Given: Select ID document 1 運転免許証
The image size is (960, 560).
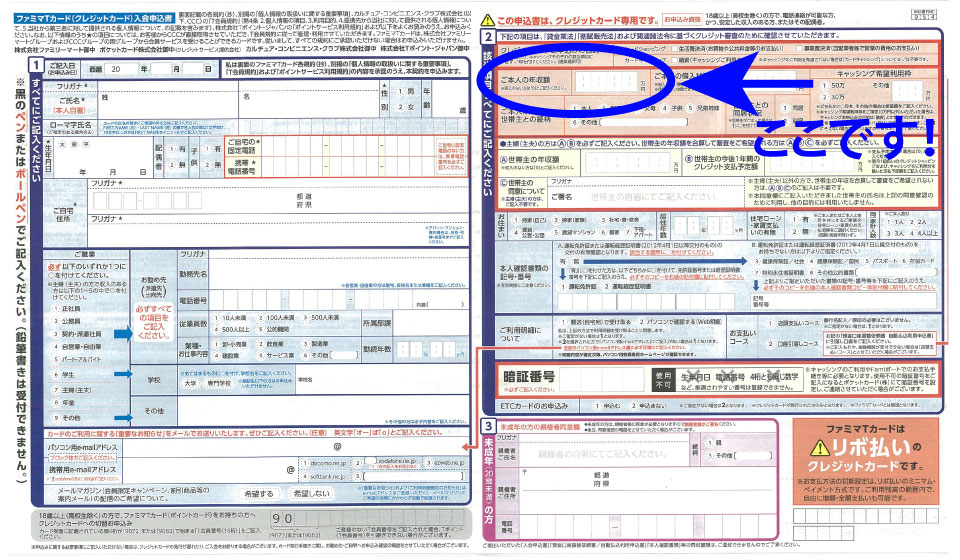Looking at the screenshot, I should click(577, 286).
